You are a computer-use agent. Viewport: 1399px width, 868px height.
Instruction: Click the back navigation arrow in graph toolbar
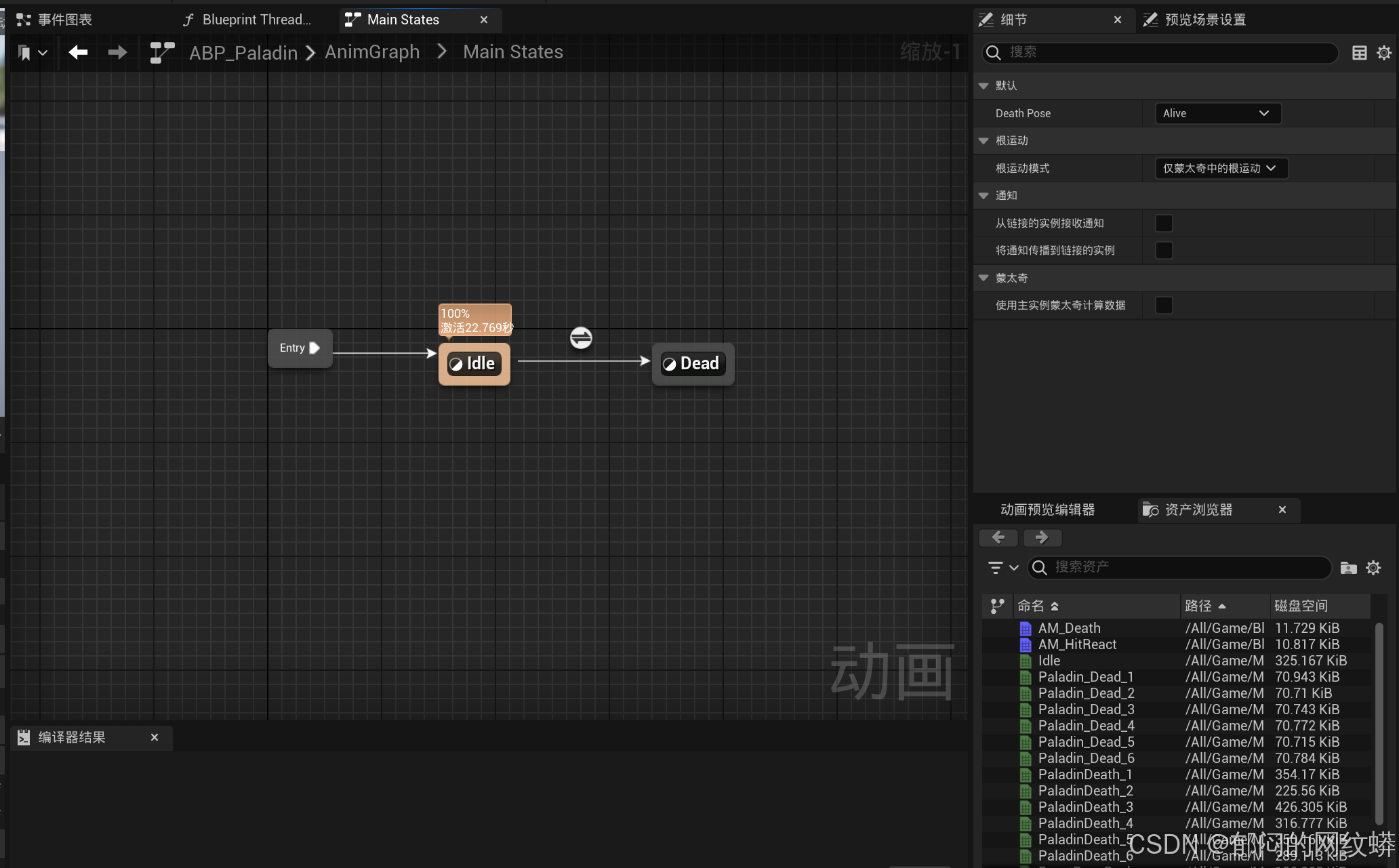[x=79, y=52]
